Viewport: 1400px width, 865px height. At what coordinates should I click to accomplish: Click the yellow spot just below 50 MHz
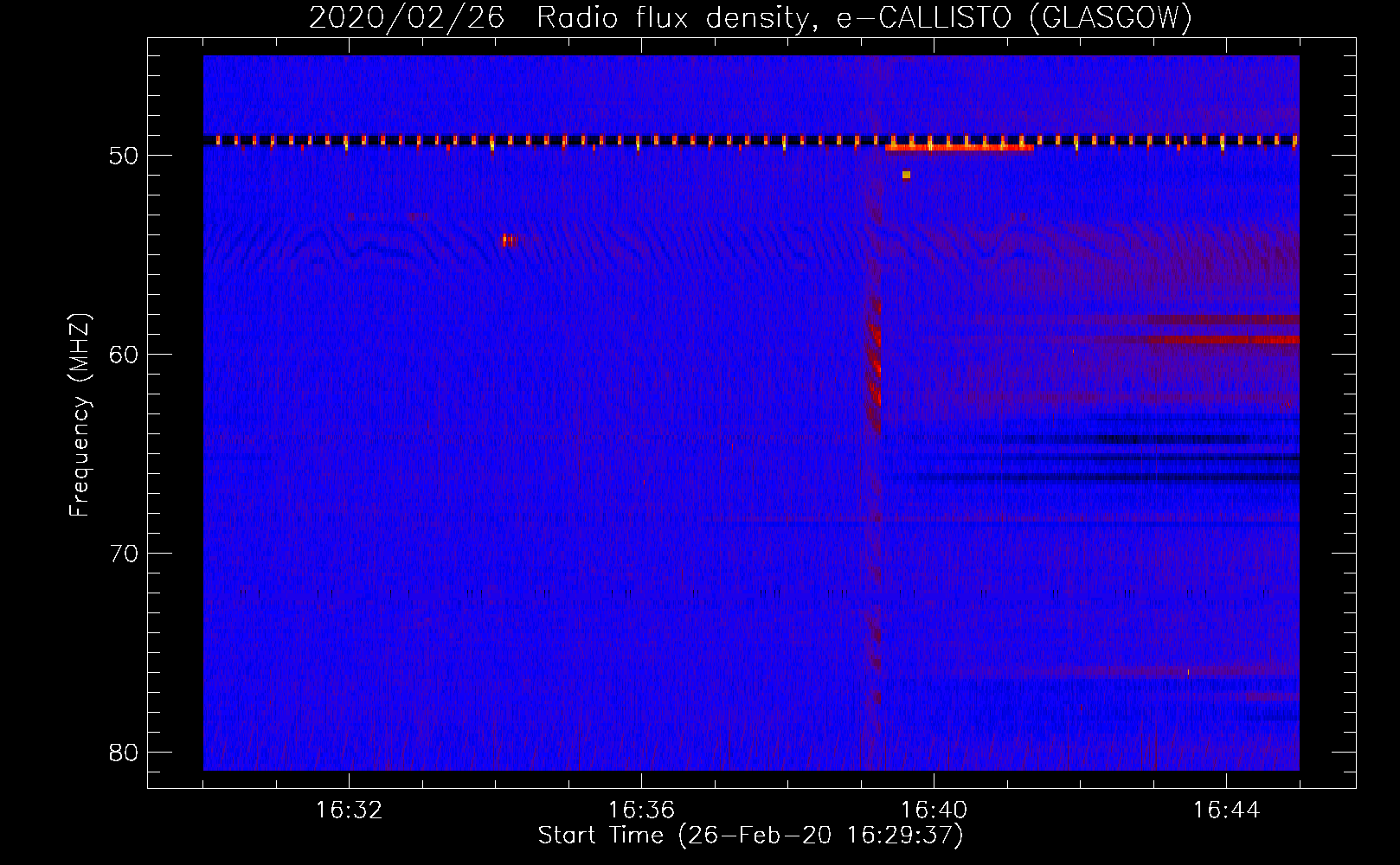(x=906, y=175)
